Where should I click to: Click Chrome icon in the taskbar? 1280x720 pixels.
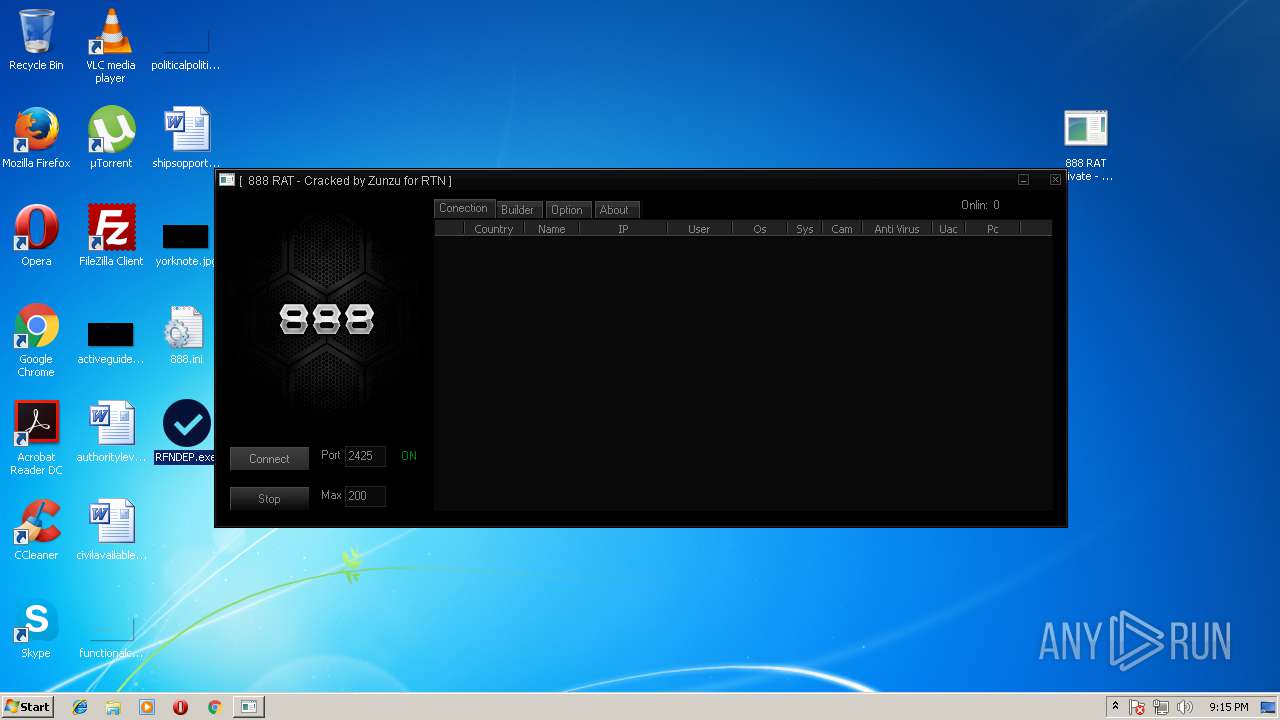(x=214, y=707)
